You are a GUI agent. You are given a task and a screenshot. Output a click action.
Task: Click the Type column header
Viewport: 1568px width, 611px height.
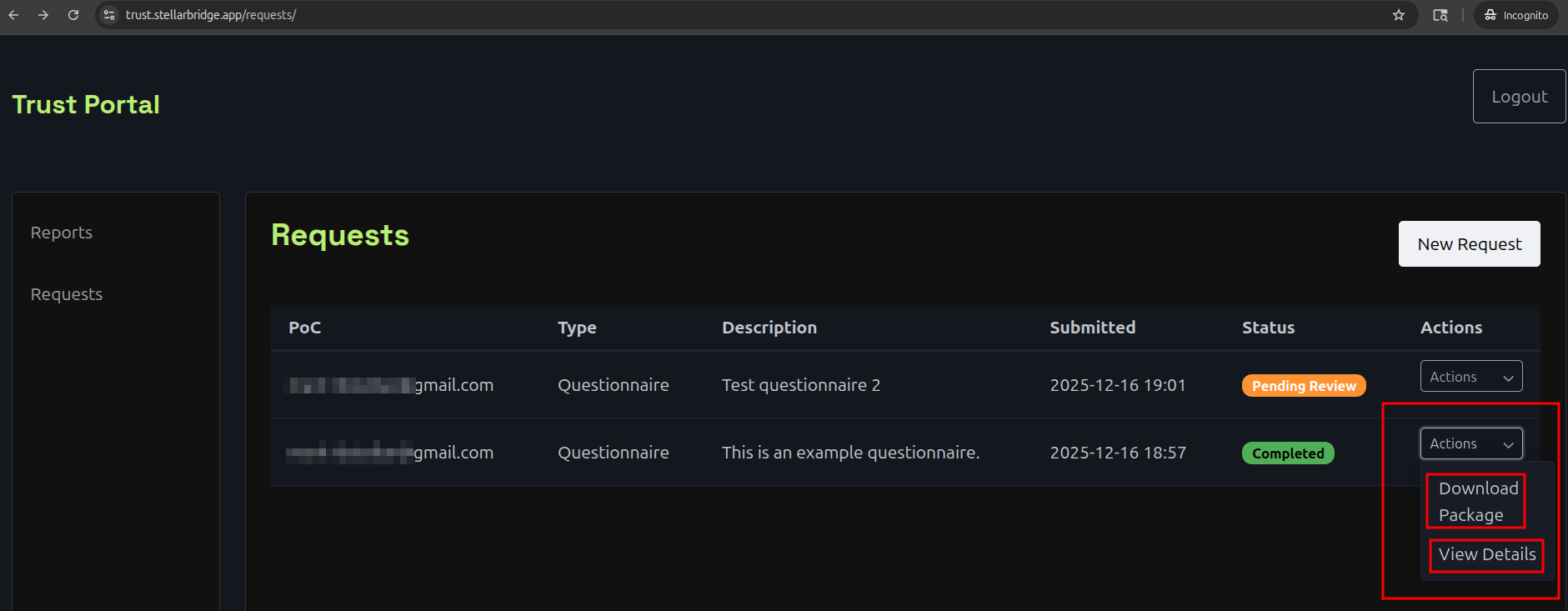577,328
